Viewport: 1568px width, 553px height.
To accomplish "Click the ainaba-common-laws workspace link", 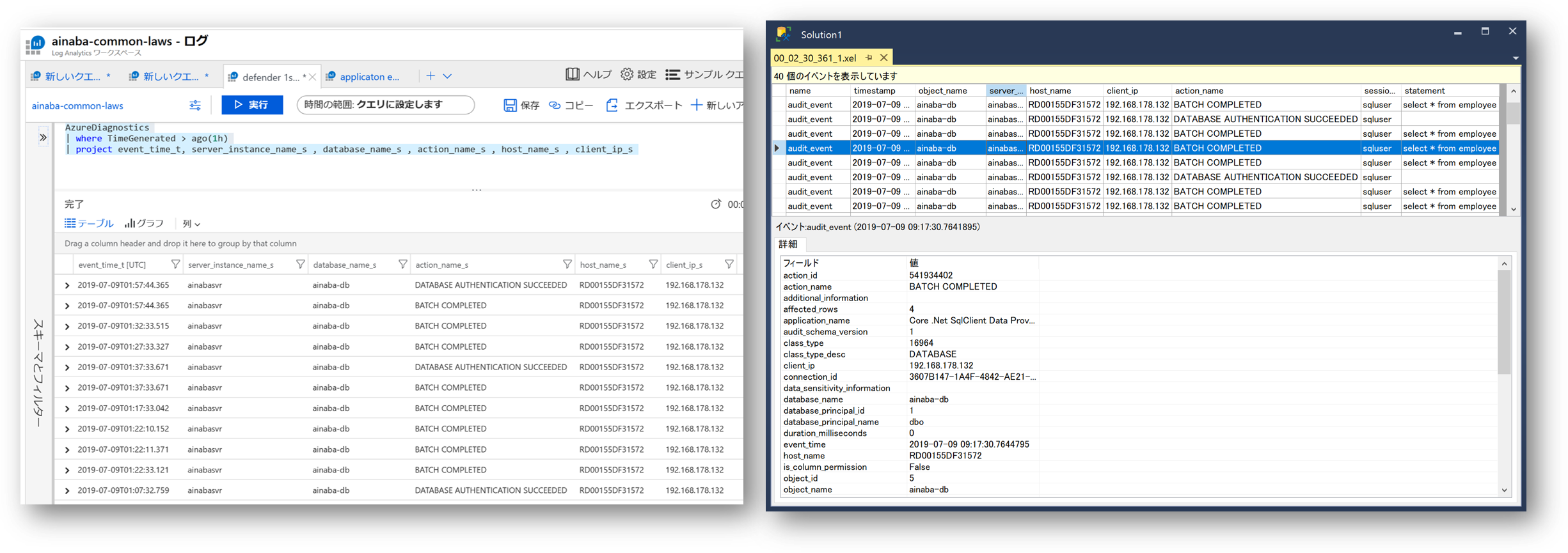I will pyautogui.click(x=77, y=106).
